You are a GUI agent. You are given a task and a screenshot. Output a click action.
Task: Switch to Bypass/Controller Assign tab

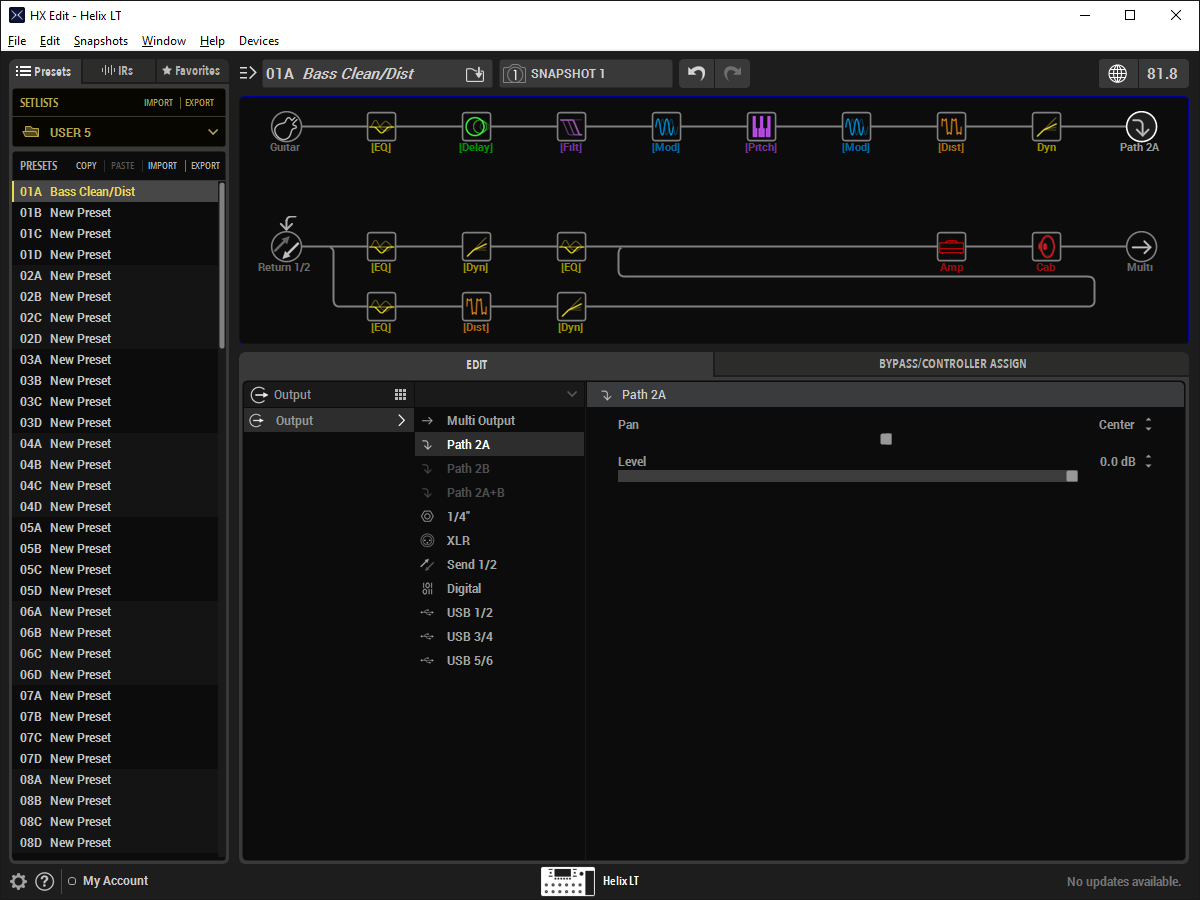(x=951, y=364)
